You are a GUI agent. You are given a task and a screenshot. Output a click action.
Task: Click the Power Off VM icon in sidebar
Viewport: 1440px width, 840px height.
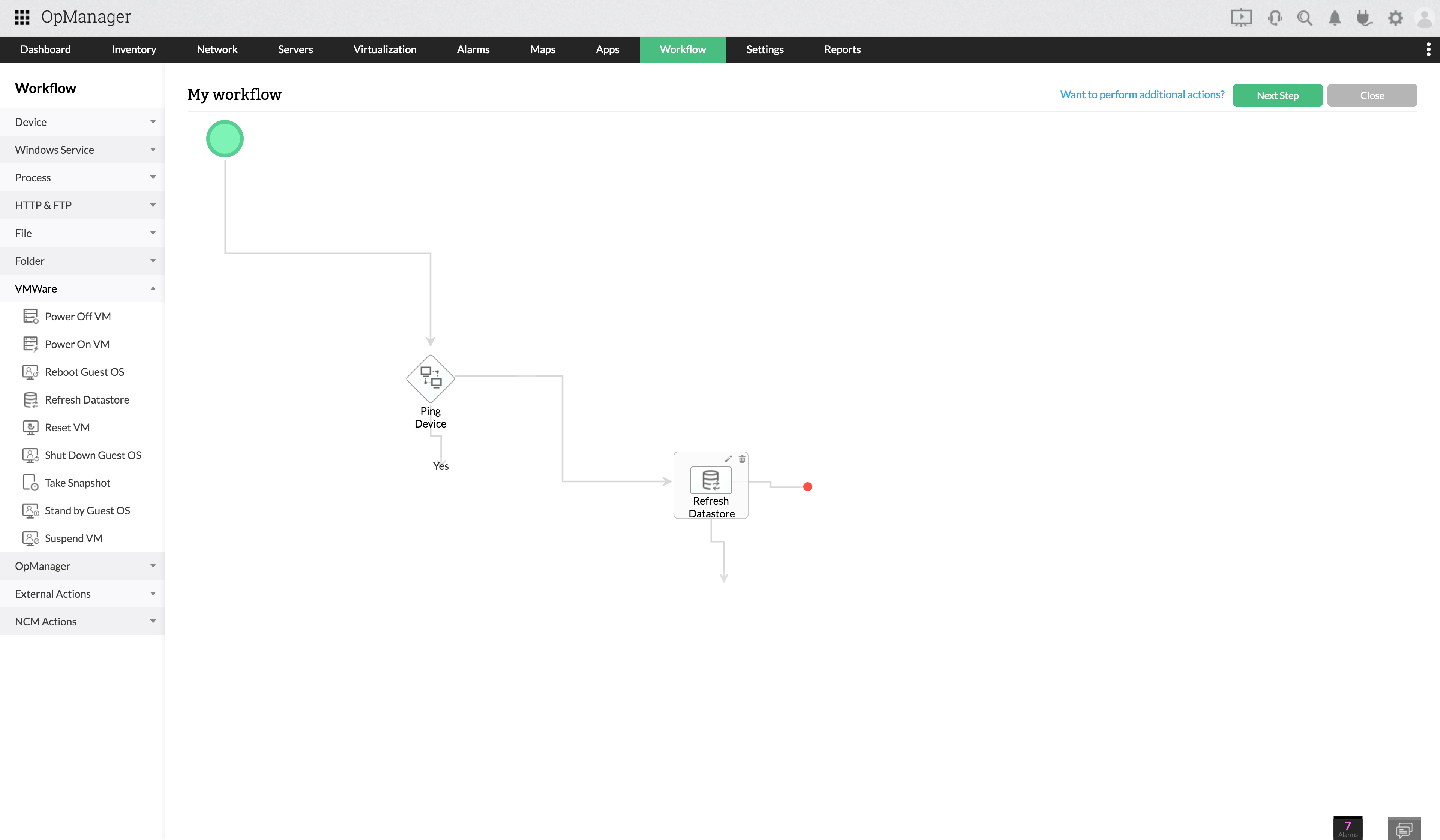pyautogui.click(x=30, y=316)
